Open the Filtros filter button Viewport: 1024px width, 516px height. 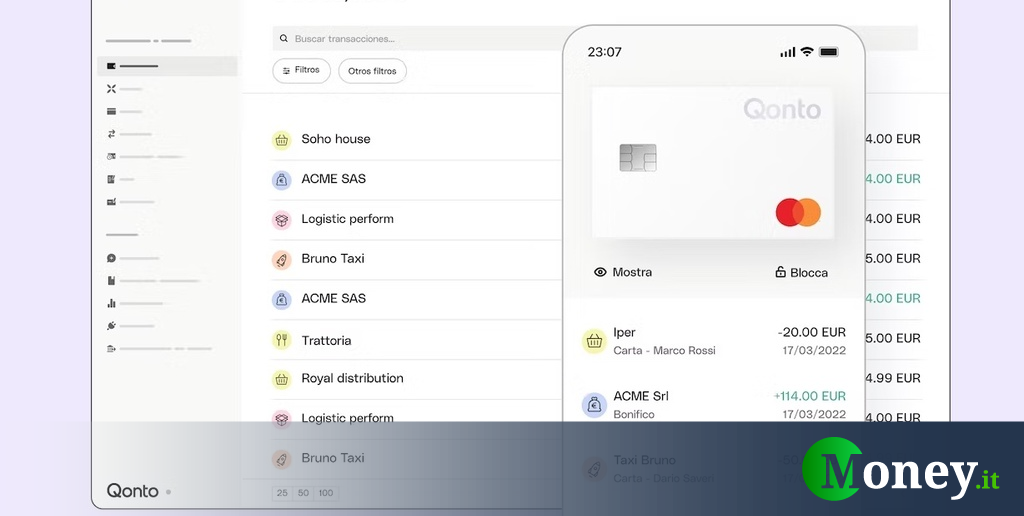[302, 71]
